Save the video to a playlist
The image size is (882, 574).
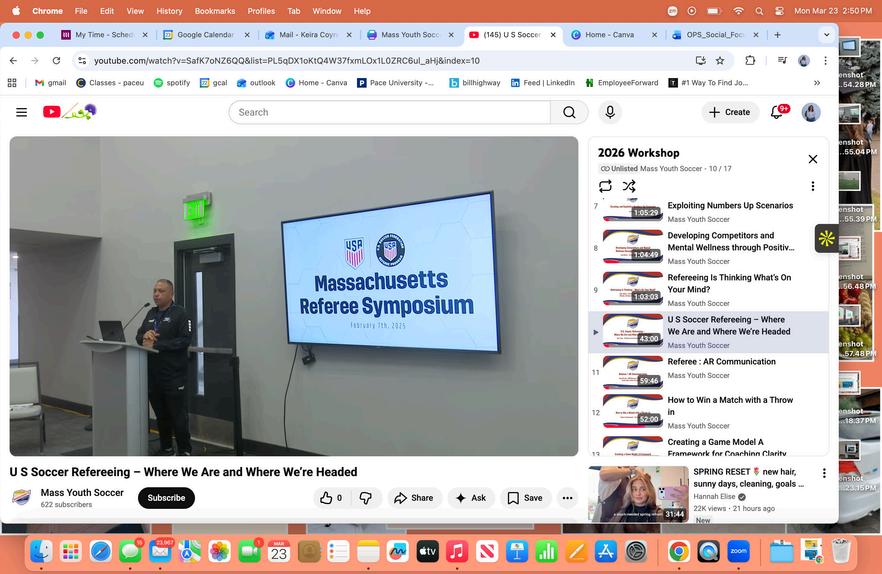(x=525, y=498)
